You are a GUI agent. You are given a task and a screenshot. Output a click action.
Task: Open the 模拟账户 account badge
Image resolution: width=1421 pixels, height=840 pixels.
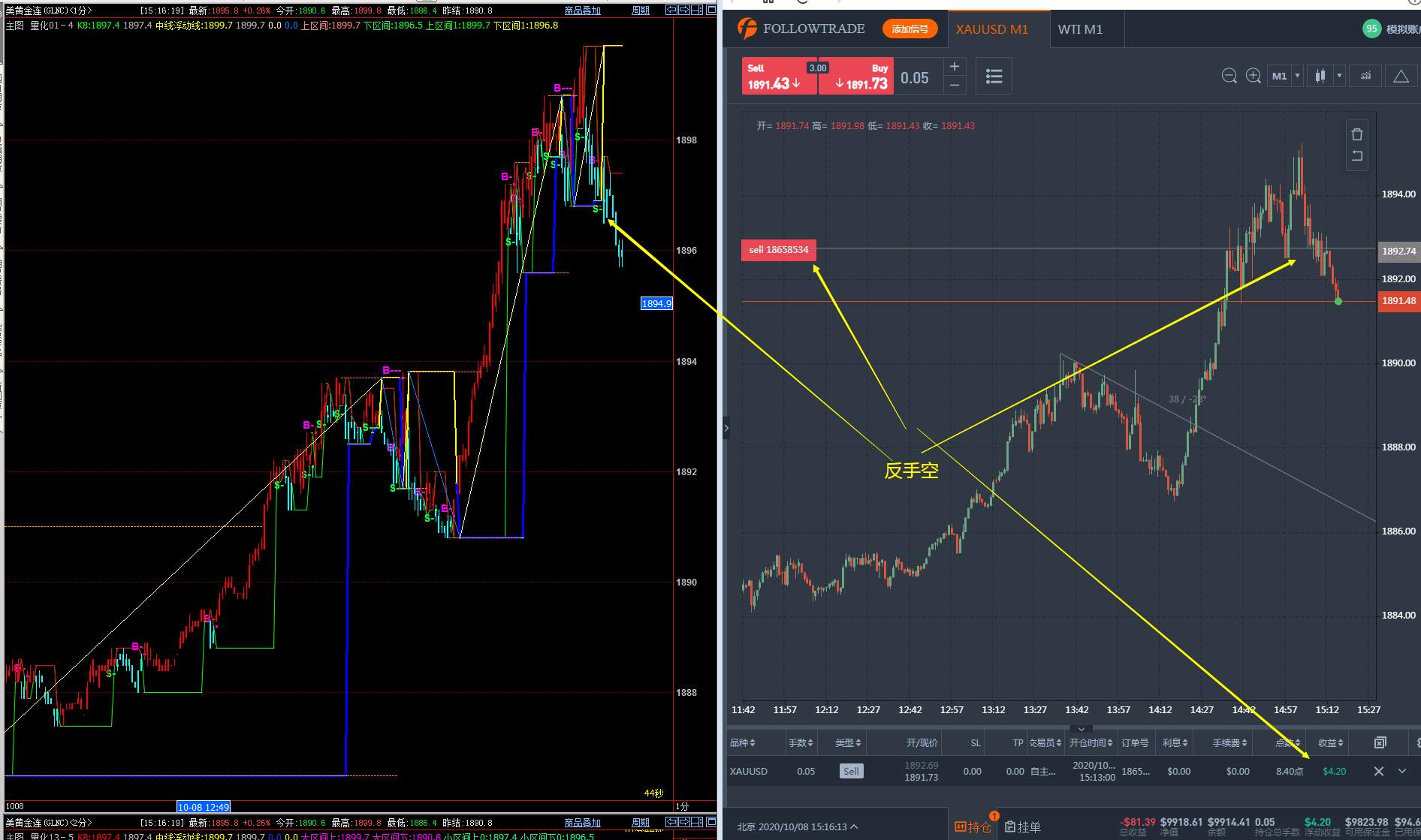coord(1390,29)
